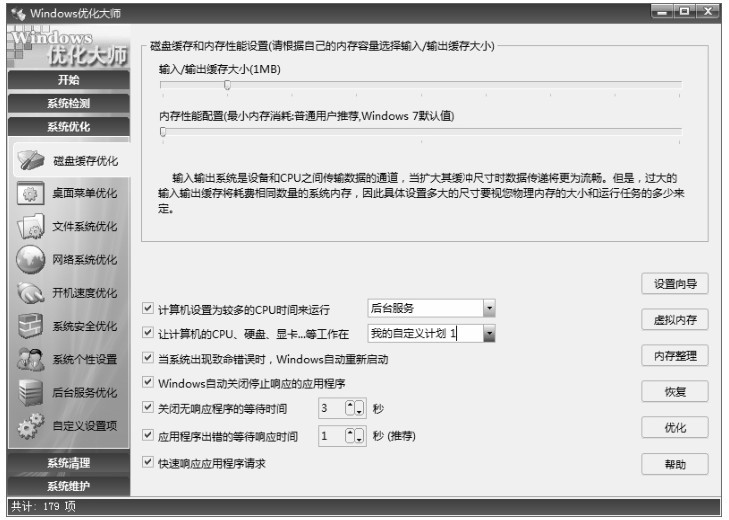Open the 文件系统优化 file system icon
The image size is (729, 520).
31,226
